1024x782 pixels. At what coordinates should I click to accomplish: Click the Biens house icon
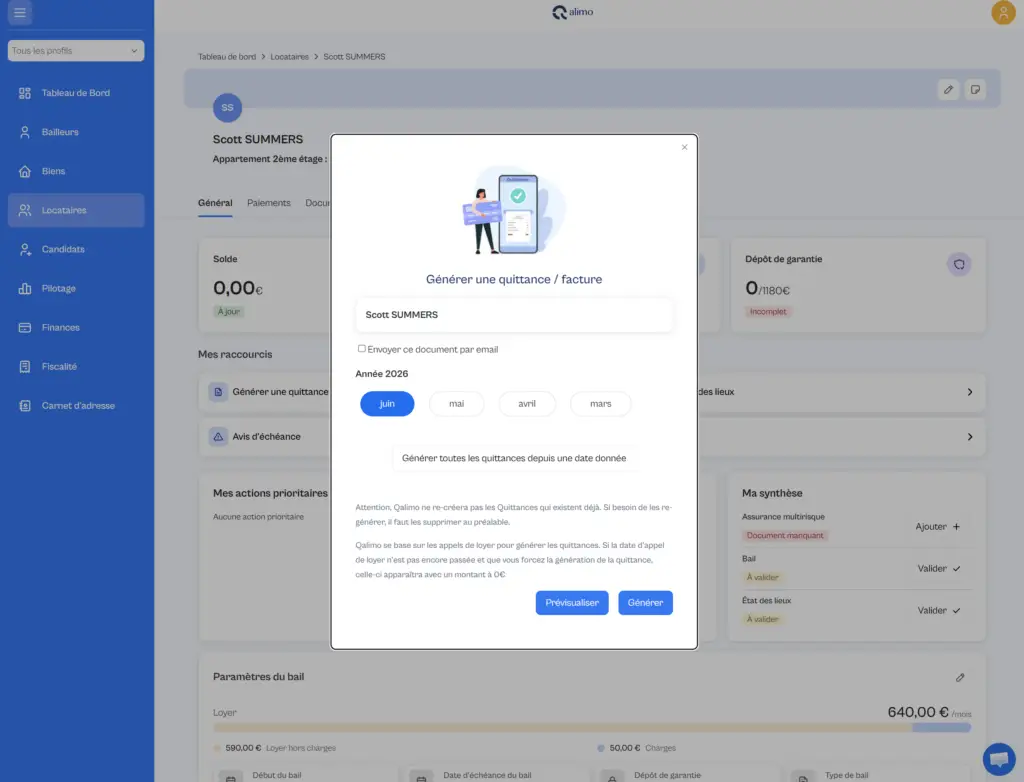[x=25, y=171]
